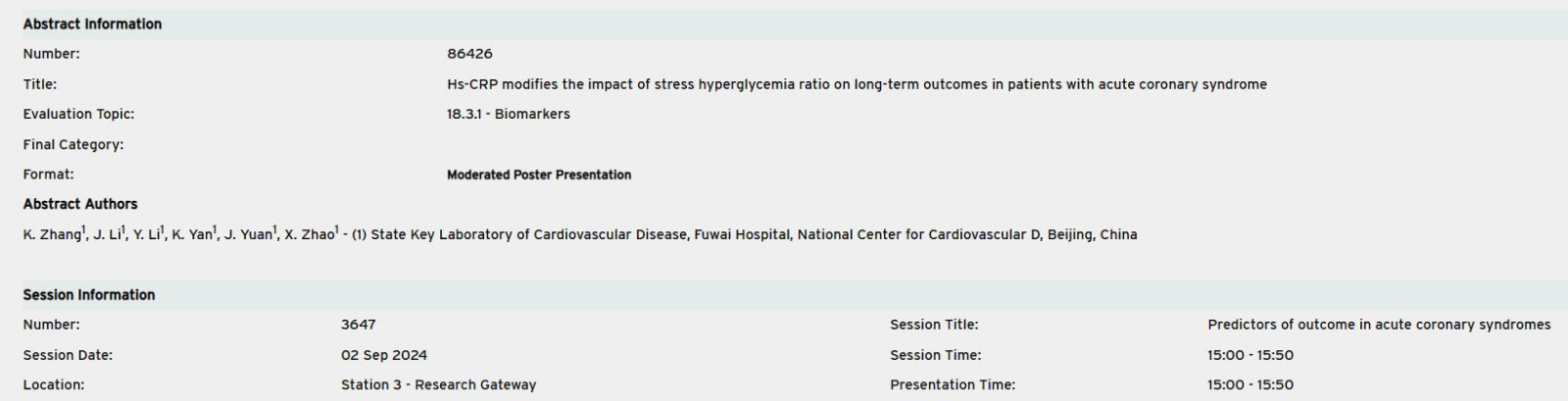
Task: Select the Evaluation Topic label
Action: pyautogui.click(x=78, y=115)
